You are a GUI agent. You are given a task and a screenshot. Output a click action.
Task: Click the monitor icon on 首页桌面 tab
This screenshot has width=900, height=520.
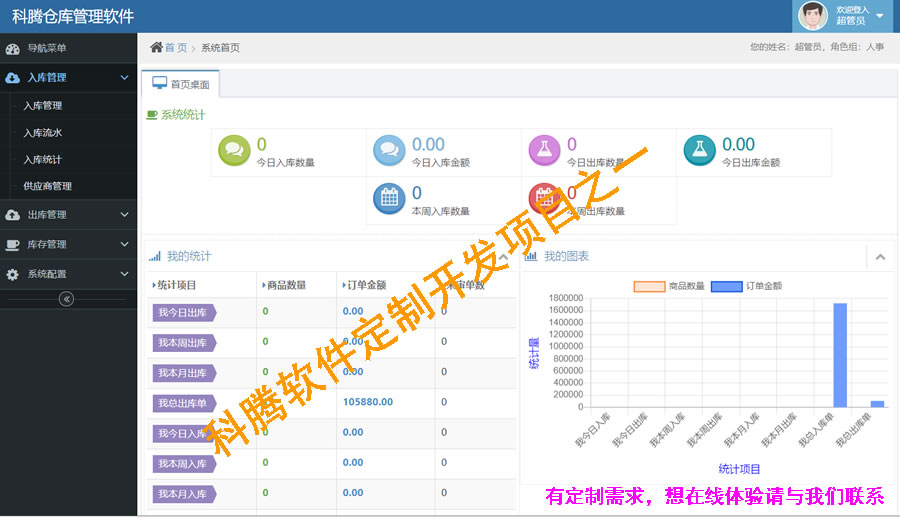click(160, 84)
